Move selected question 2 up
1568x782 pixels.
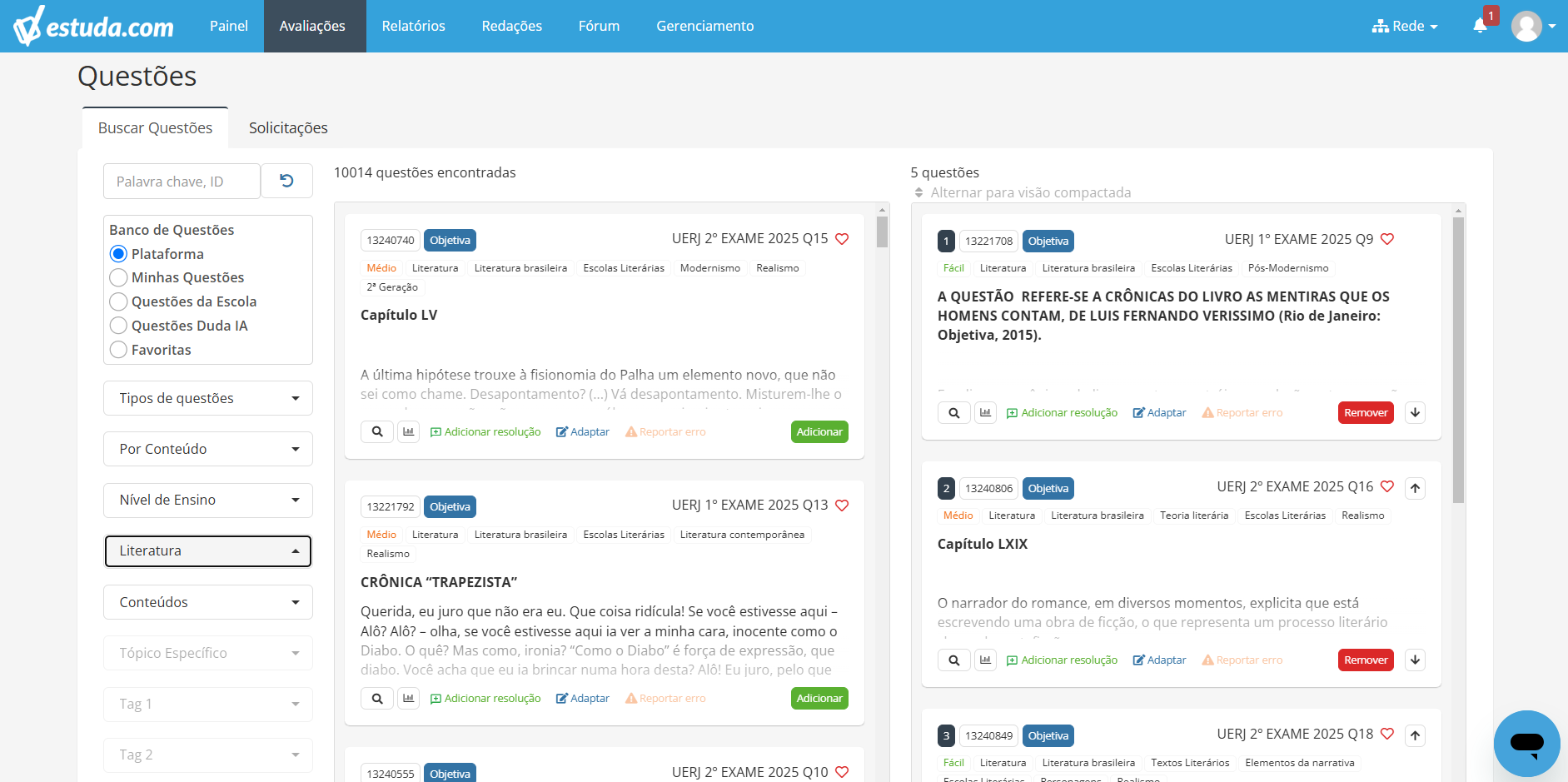coord(1415,488)
